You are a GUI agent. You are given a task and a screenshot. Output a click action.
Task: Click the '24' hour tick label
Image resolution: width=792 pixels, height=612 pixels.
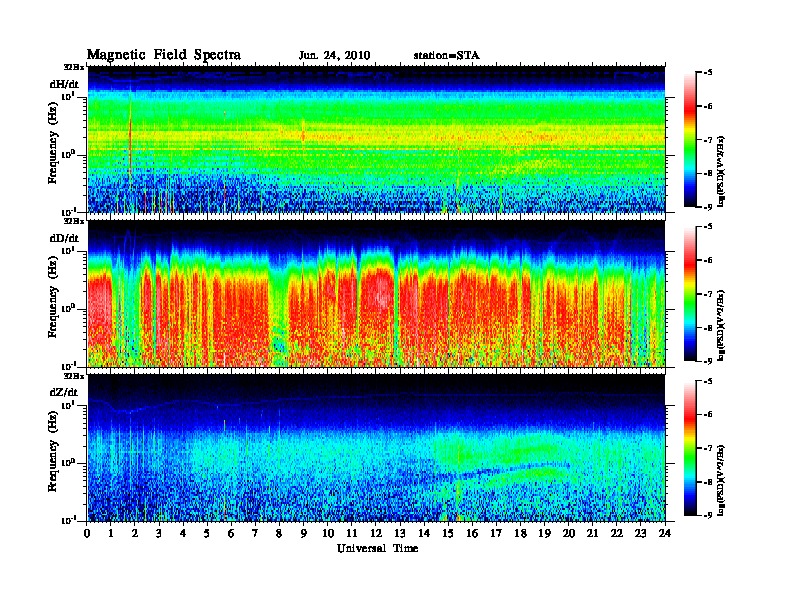pyautogui.click(x=665, y=533)
